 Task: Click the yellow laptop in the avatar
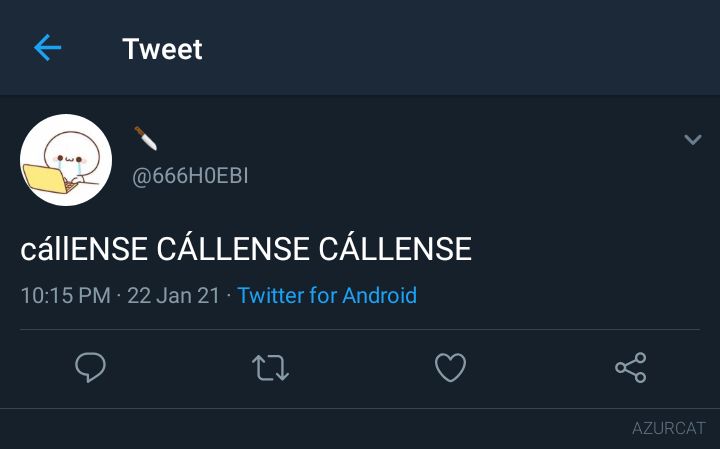tap(46, 179)
